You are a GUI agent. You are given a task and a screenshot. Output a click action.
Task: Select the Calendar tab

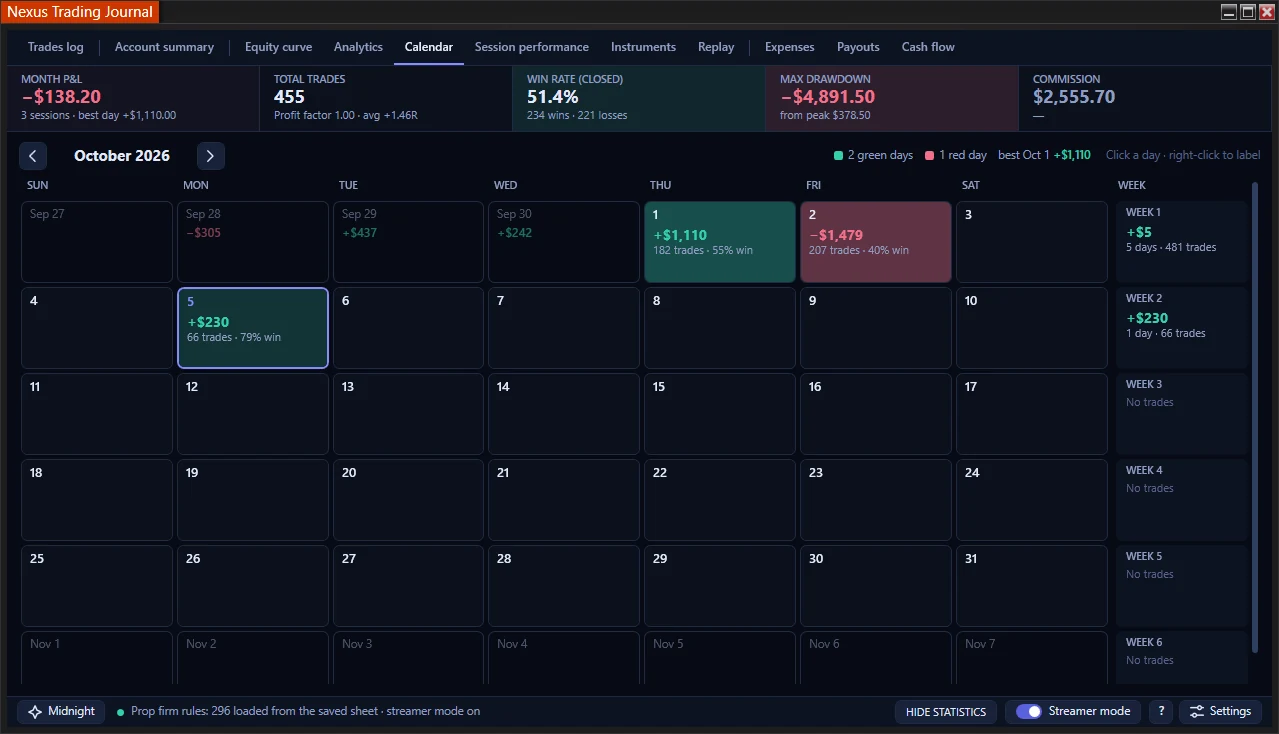(x=429, y=47)
